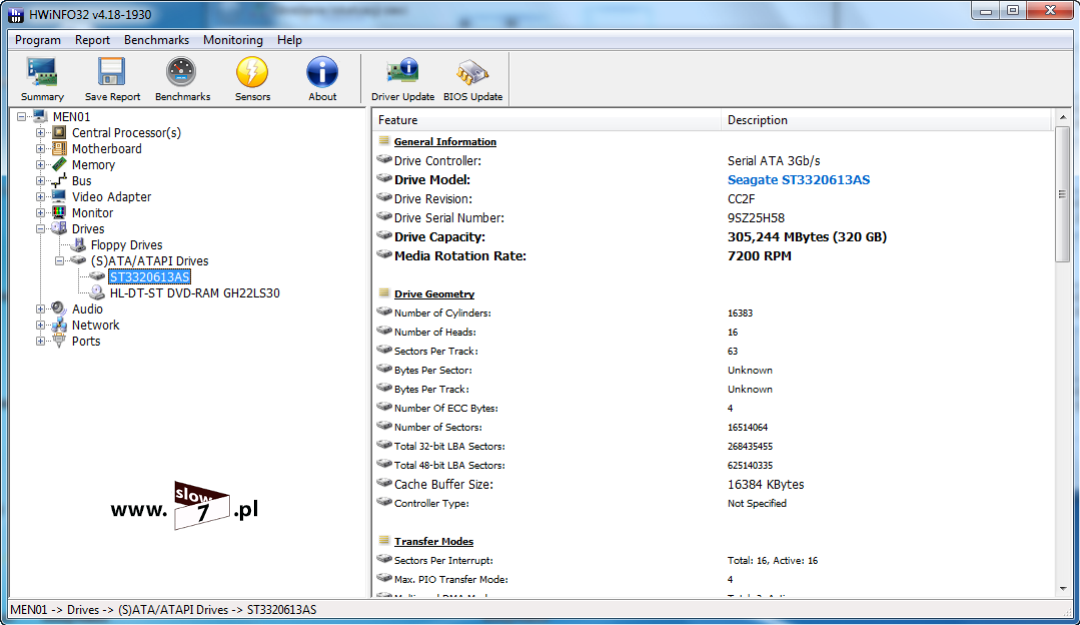Click the status bar path text
Viewport: 1080px width, 625px height.
(x=163, y=610)
